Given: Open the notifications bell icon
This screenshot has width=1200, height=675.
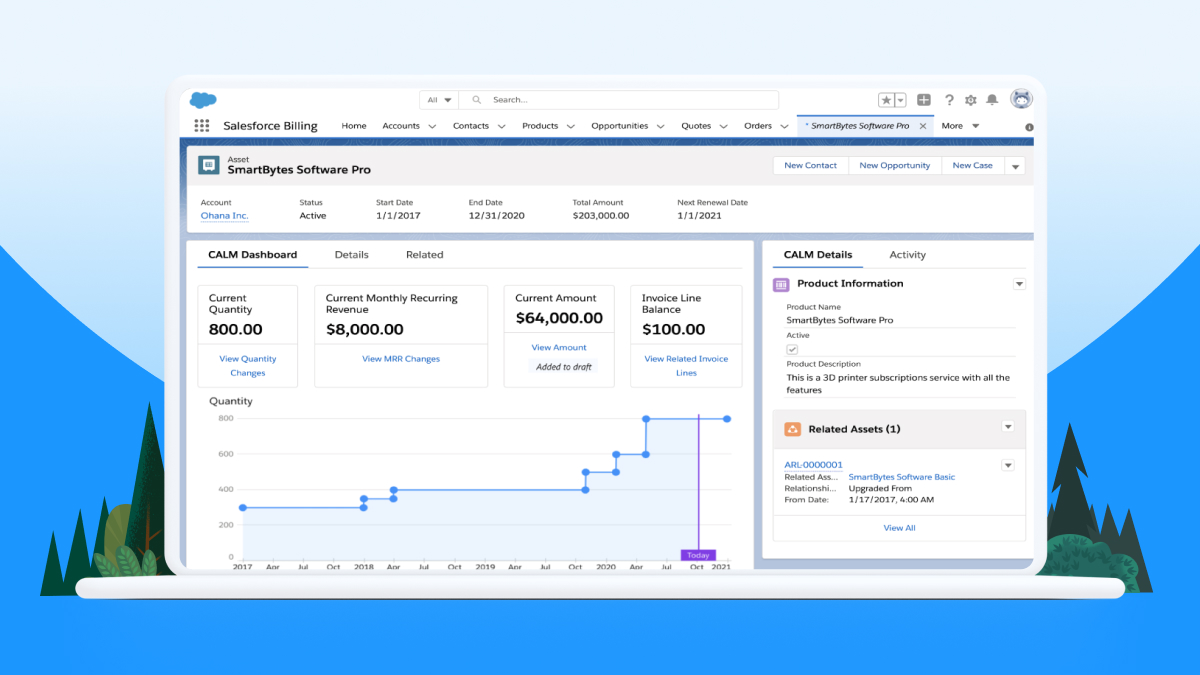Looking at the screenshot, I should [991, 99].
